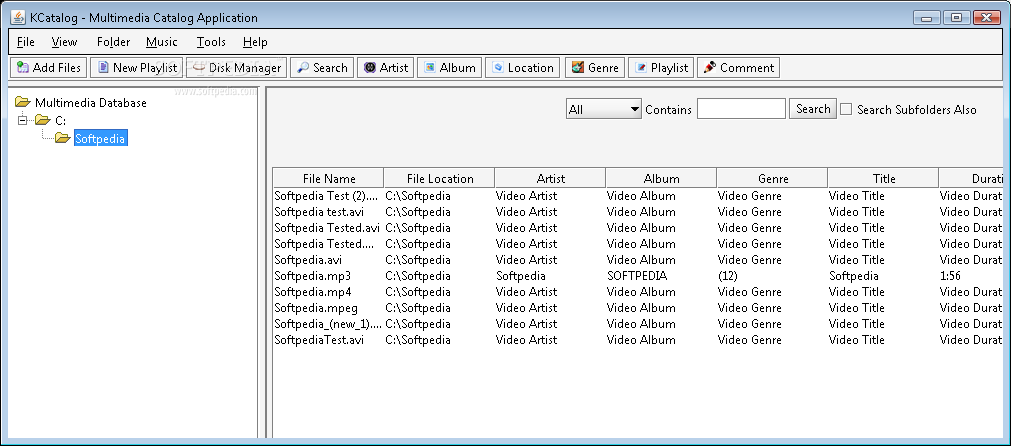
Task: Focus the Contains search text field
Action: (x=741, y=109)
